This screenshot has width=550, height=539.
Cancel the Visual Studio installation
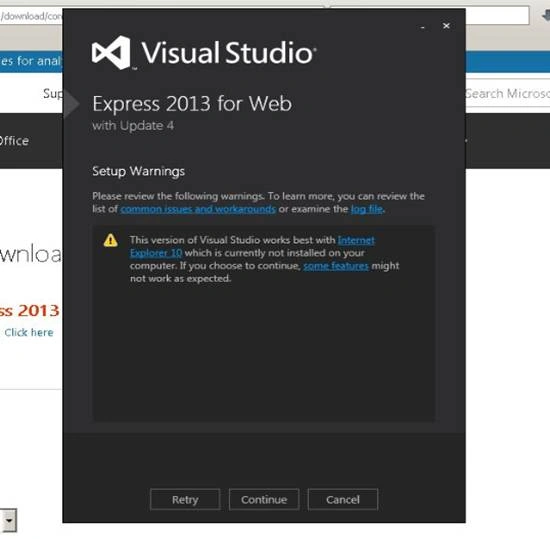tap(343, 499)
